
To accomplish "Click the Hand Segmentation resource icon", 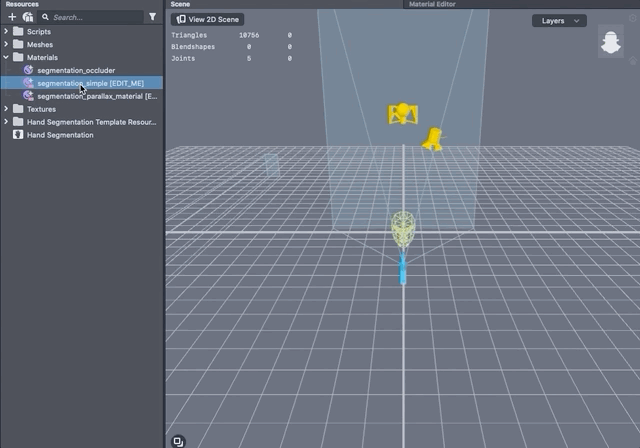I will coord(19,135).
